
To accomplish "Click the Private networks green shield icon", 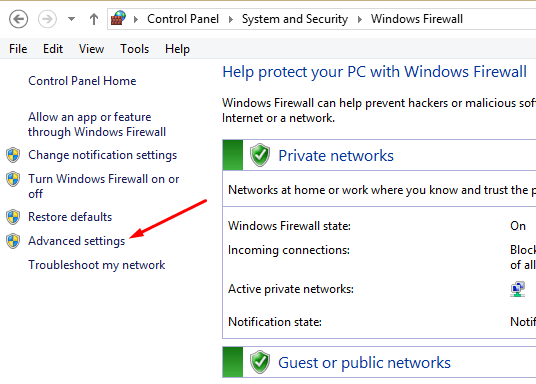I will tap(260, 155).
